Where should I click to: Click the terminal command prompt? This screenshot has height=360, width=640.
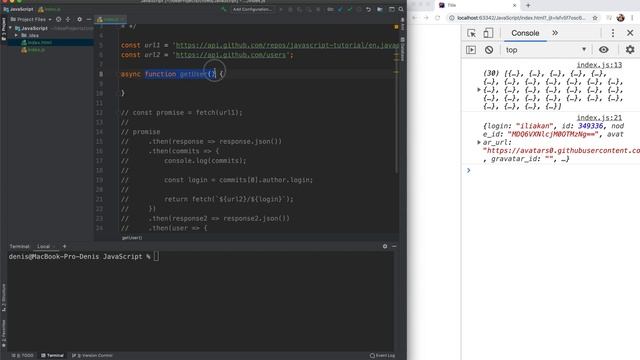coord(84,257)
